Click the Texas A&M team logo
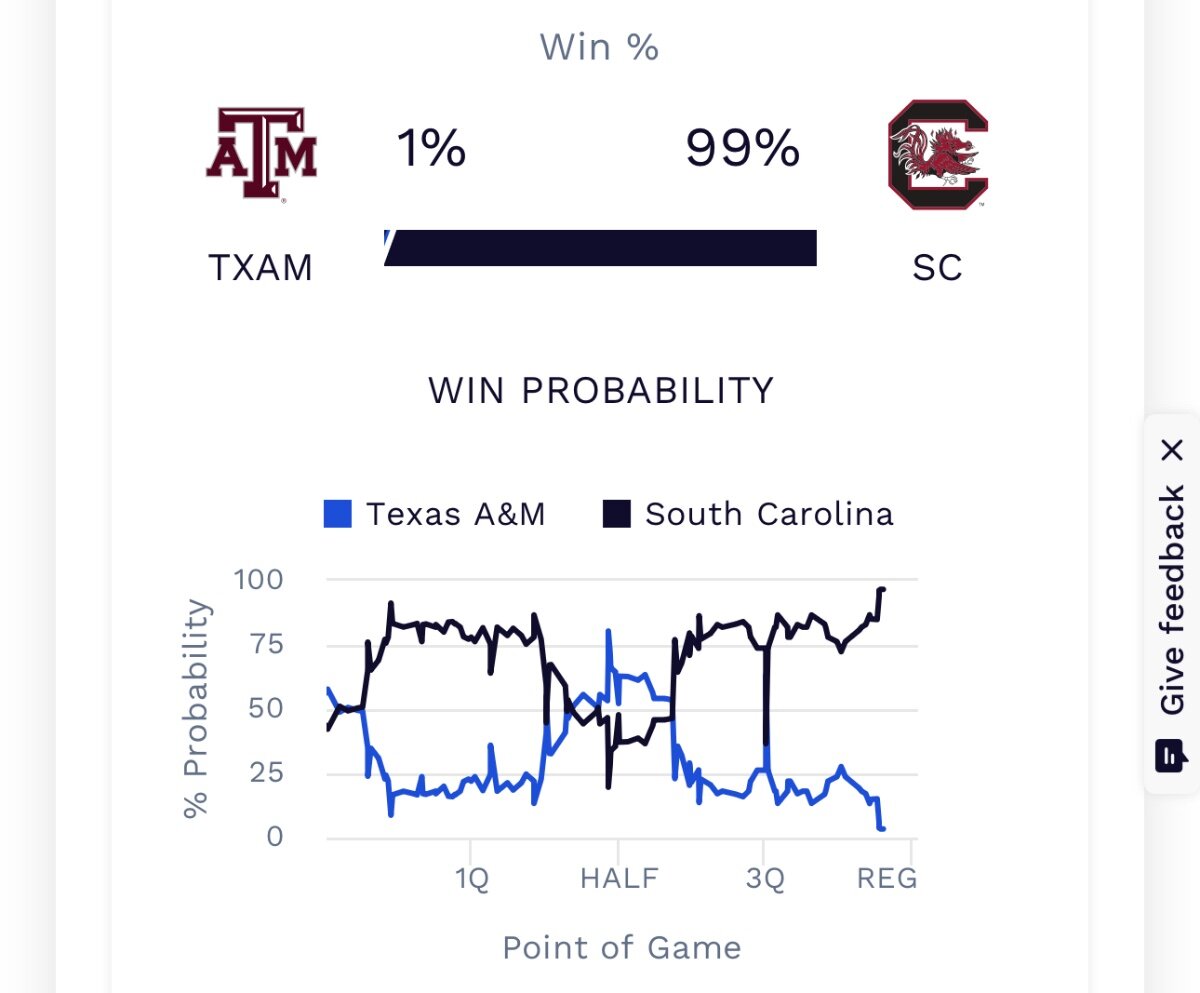 (x=261, y=157)
